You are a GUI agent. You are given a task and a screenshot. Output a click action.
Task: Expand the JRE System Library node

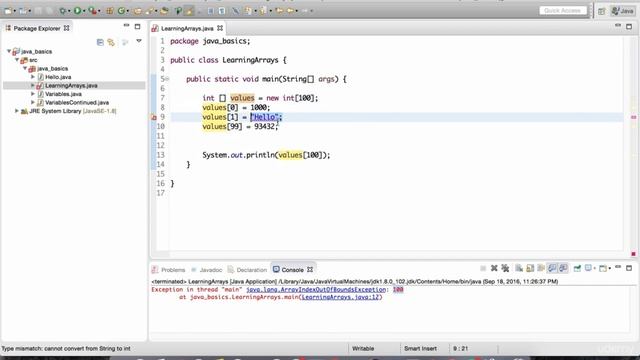coord(17,111)
